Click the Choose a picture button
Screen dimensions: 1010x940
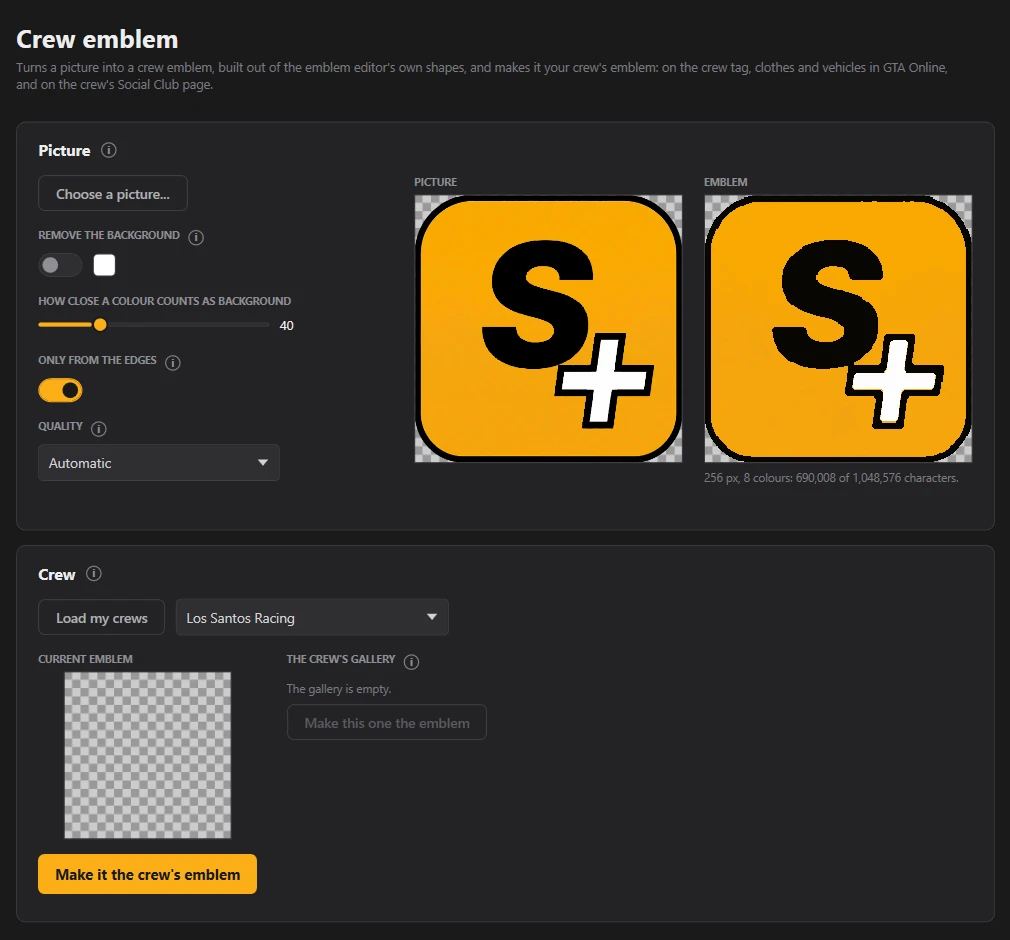[x=113, y=193]
